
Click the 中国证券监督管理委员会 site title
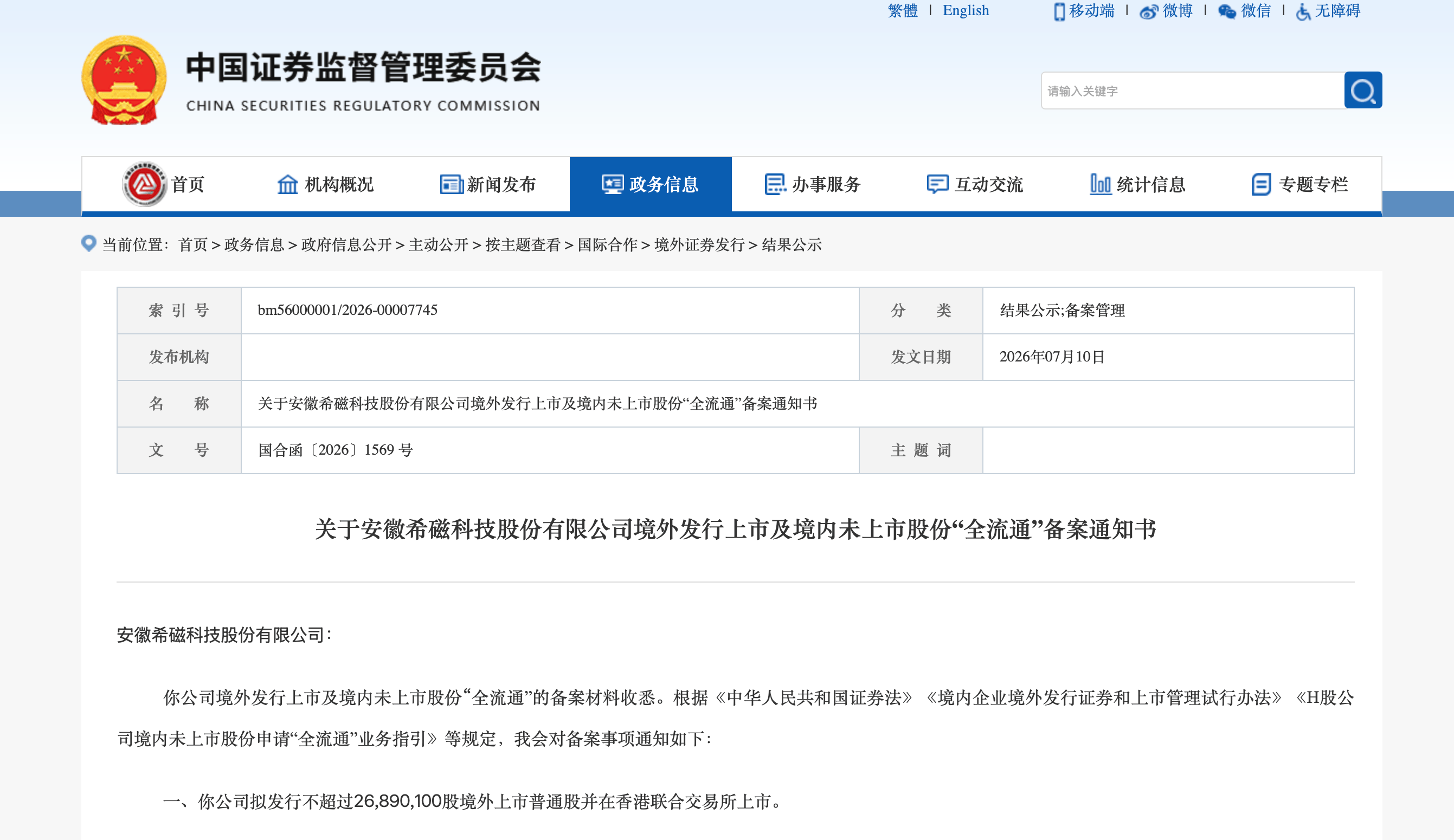[363, 67]
